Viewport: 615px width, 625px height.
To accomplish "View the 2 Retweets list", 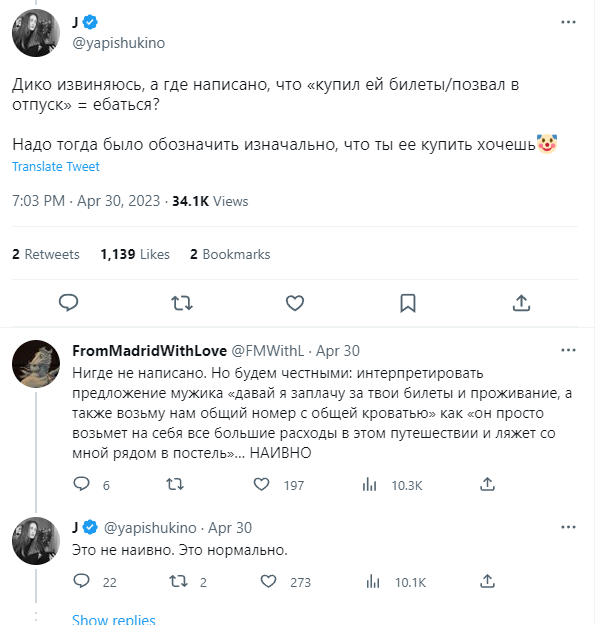I will tap(46, 255).
